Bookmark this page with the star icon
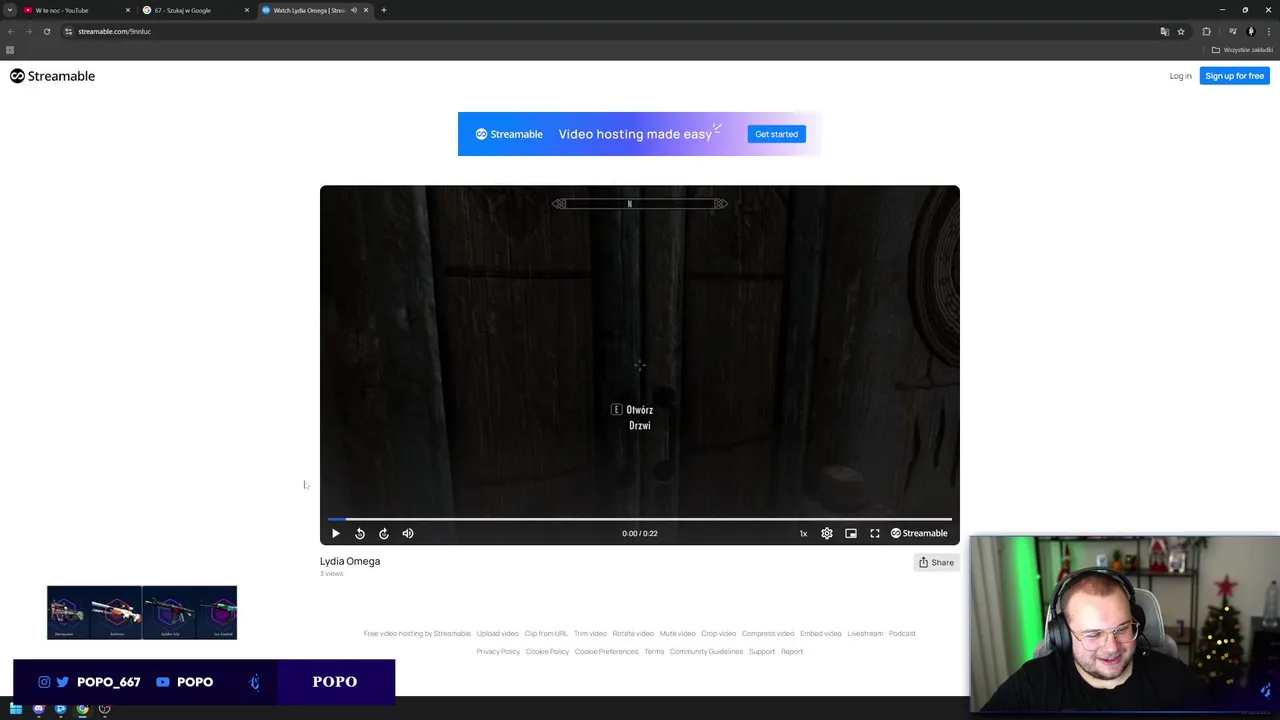Image resolution: width=1280 pixels, height=720 pixels. pos(1181,31)
